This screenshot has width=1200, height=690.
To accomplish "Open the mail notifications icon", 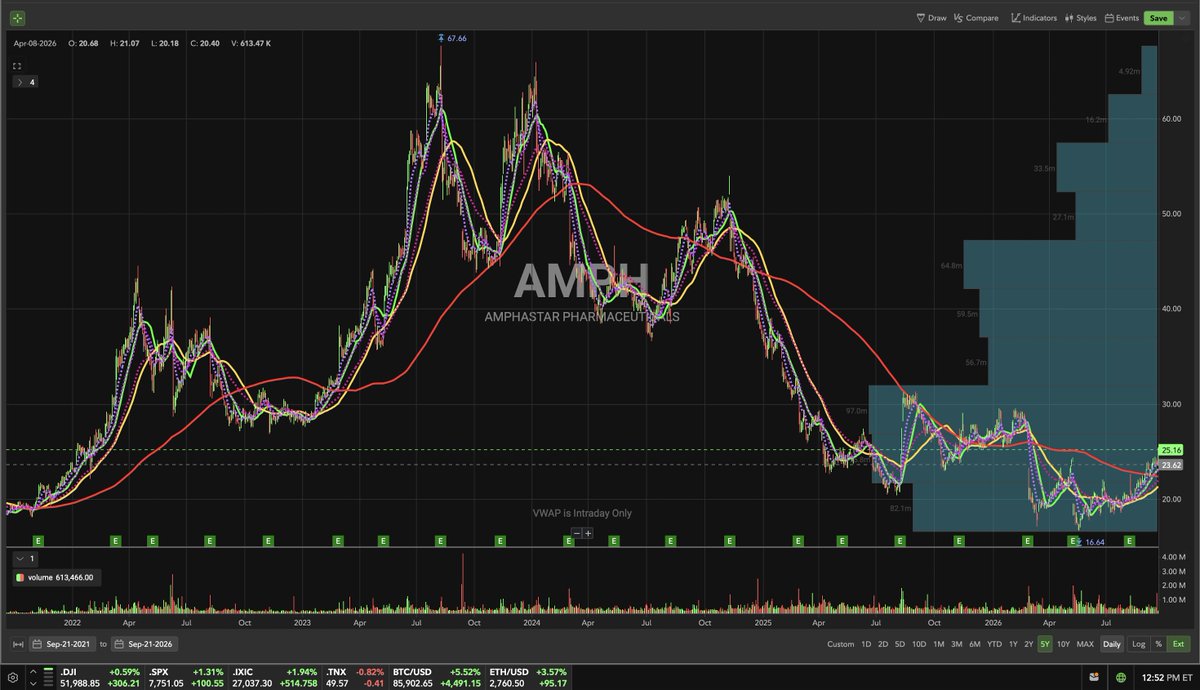I will click(x=1093, y=677).
